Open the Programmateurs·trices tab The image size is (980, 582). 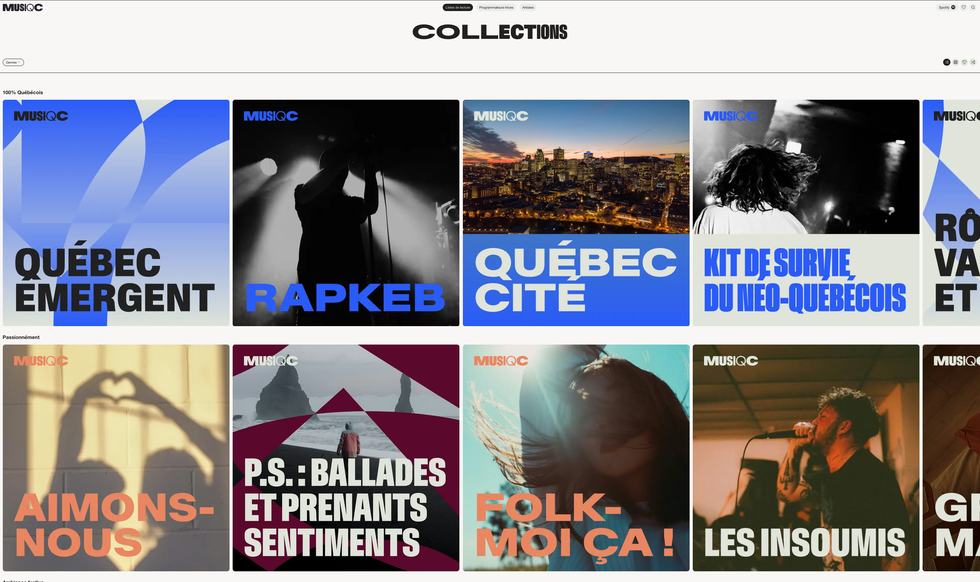pos(496,7)
